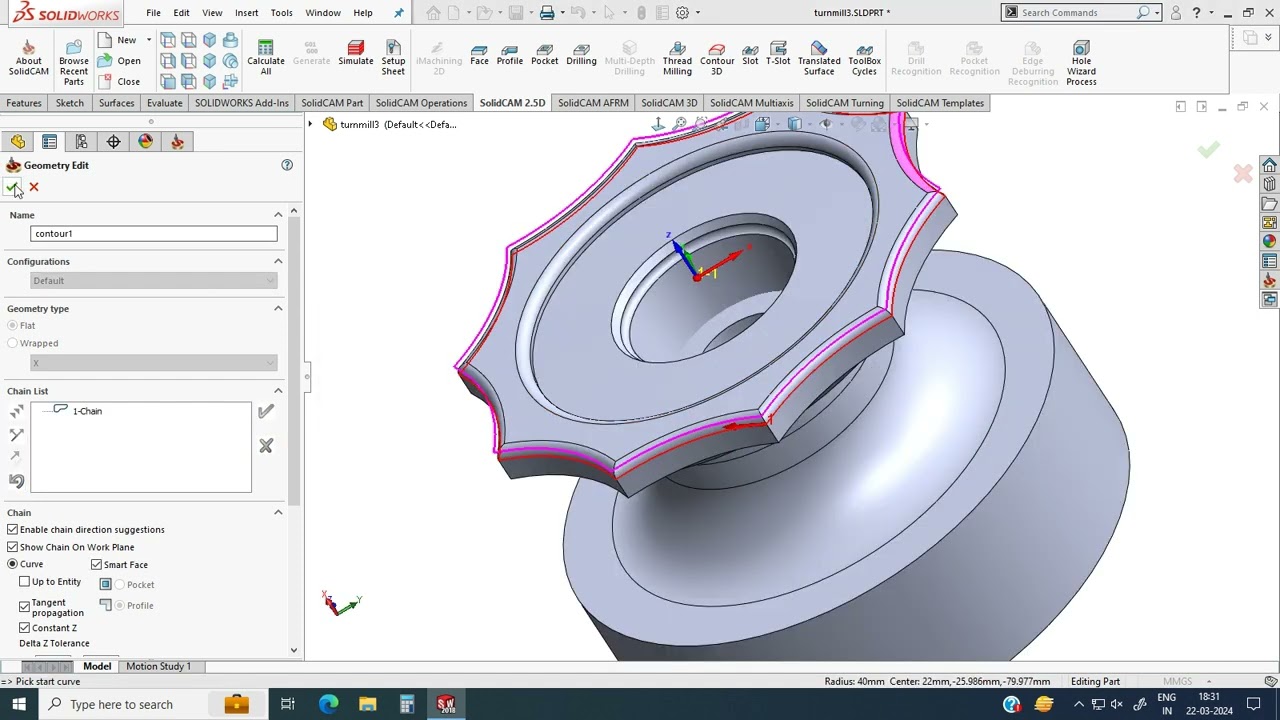Open the print icon in the top toolbar

click(x=547, y=13)
